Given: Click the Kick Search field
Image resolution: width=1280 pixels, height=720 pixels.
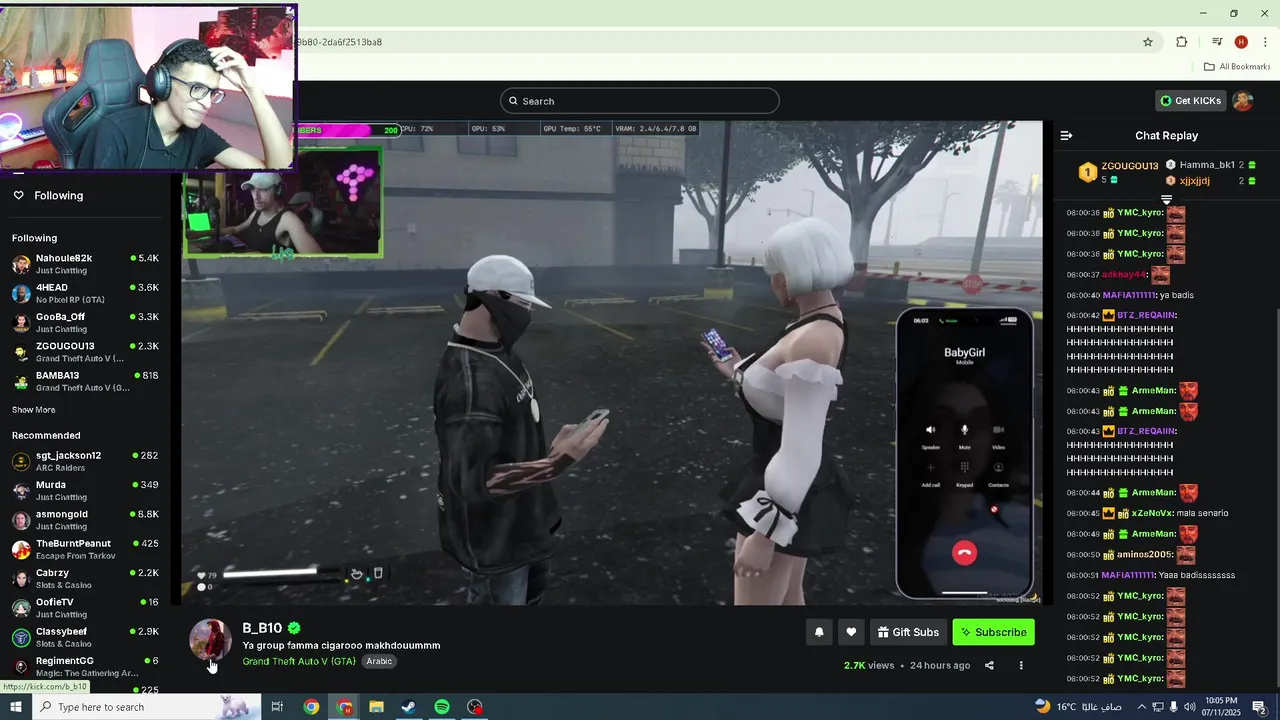Looking at the screenshot, I should click(x=639, y=101).
